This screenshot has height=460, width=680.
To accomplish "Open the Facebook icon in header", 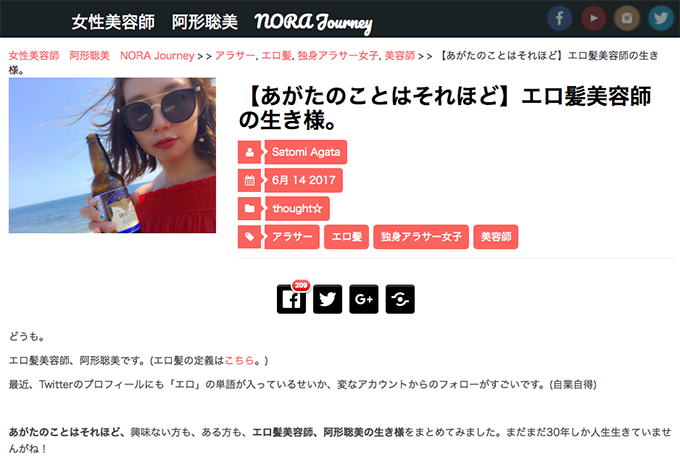I will [559, 18].
